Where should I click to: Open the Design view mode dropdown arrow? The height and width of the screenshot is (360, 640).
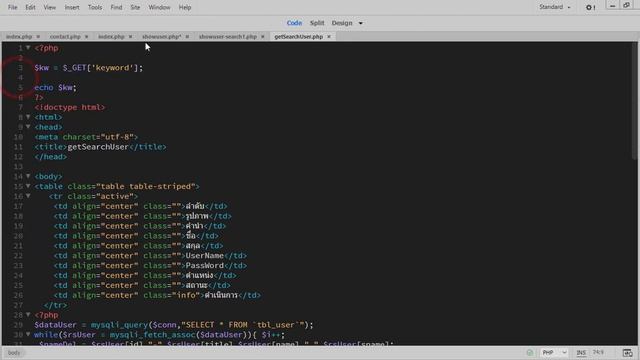coord(360,23)
